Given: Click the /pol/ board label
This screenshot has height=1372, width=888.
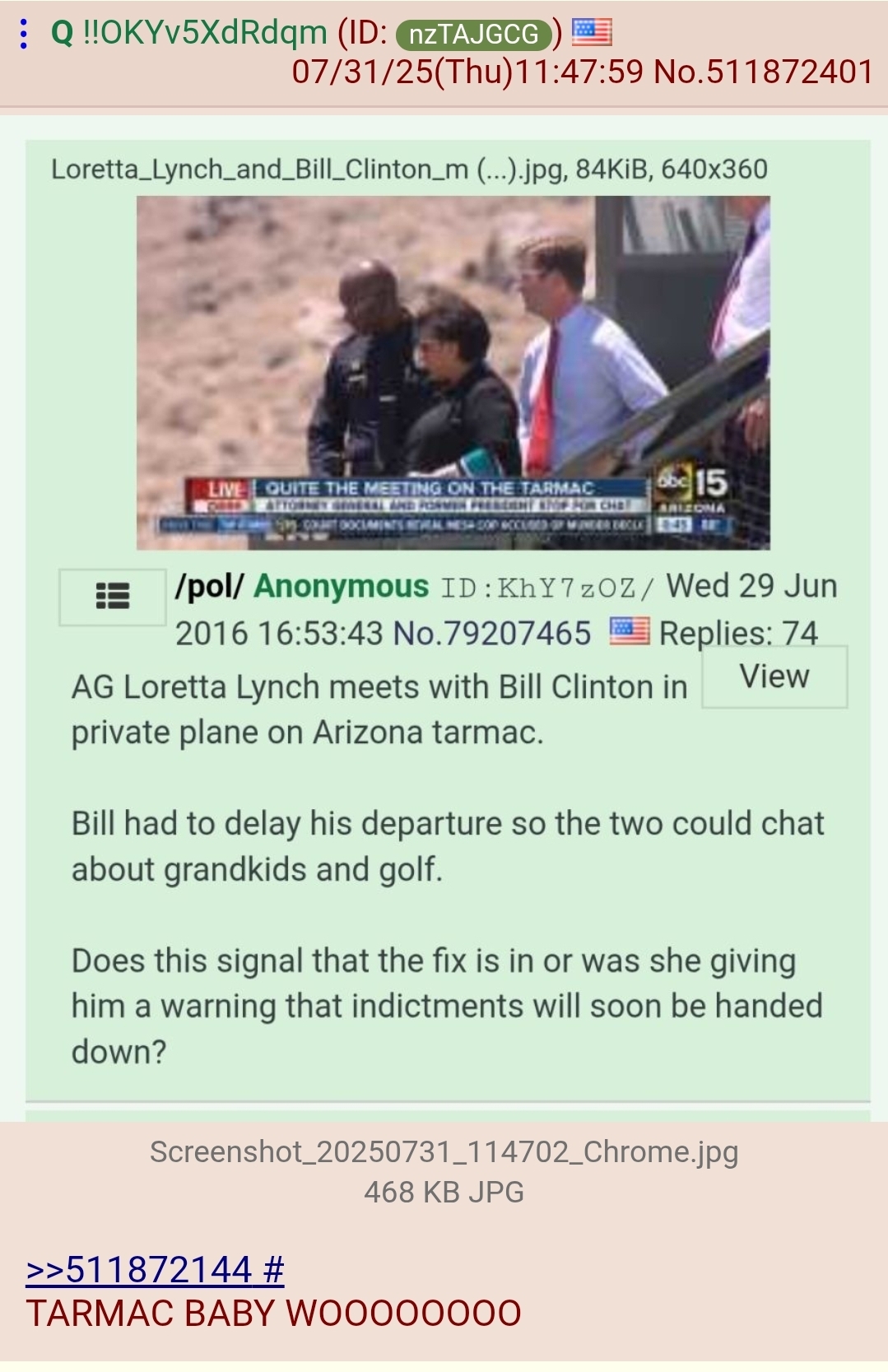Looking at the screenshot, I should [210, 587].
